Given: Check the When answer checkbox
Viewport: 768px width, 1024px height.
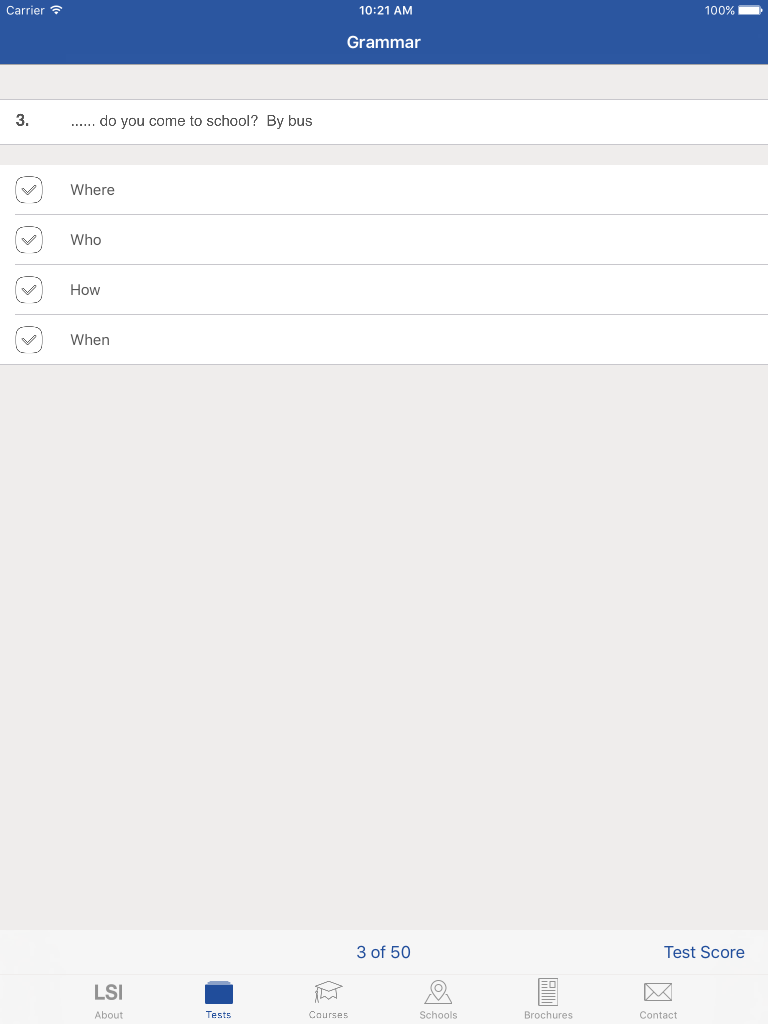Looking at the screenshot, I should (29, 340).
